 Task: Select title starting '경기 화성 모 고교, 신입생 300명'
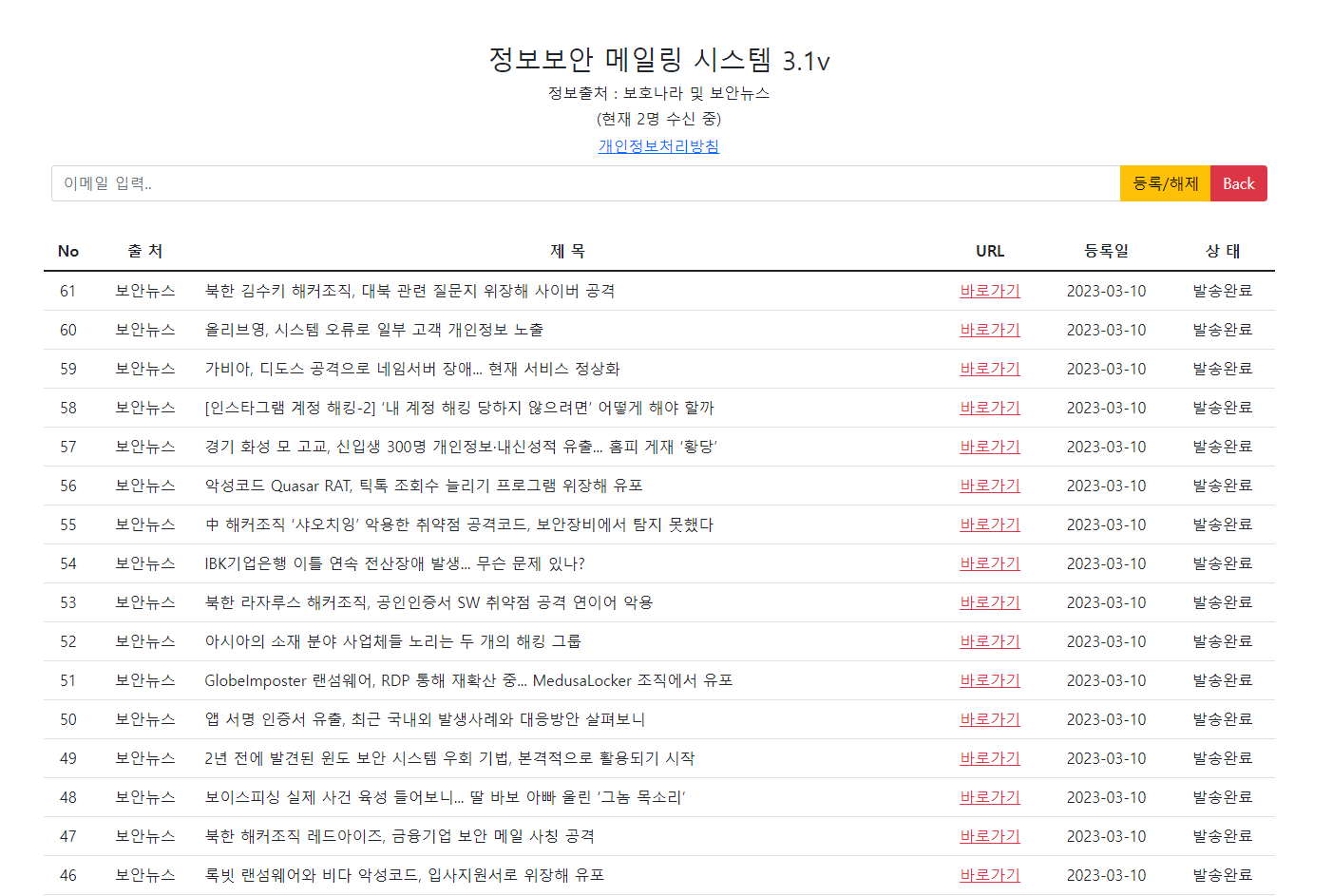click(x=461, y=447)
